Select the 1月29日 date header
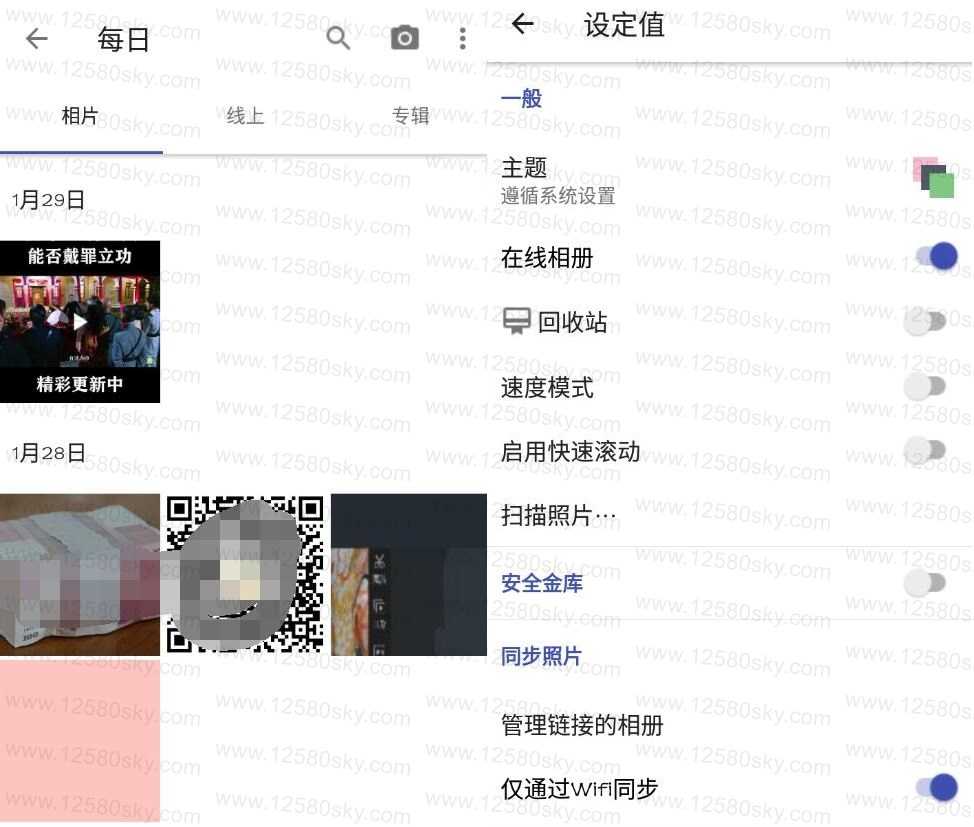Screen dimensions: 974x827 pyautogui.click(x=48, y=199)
